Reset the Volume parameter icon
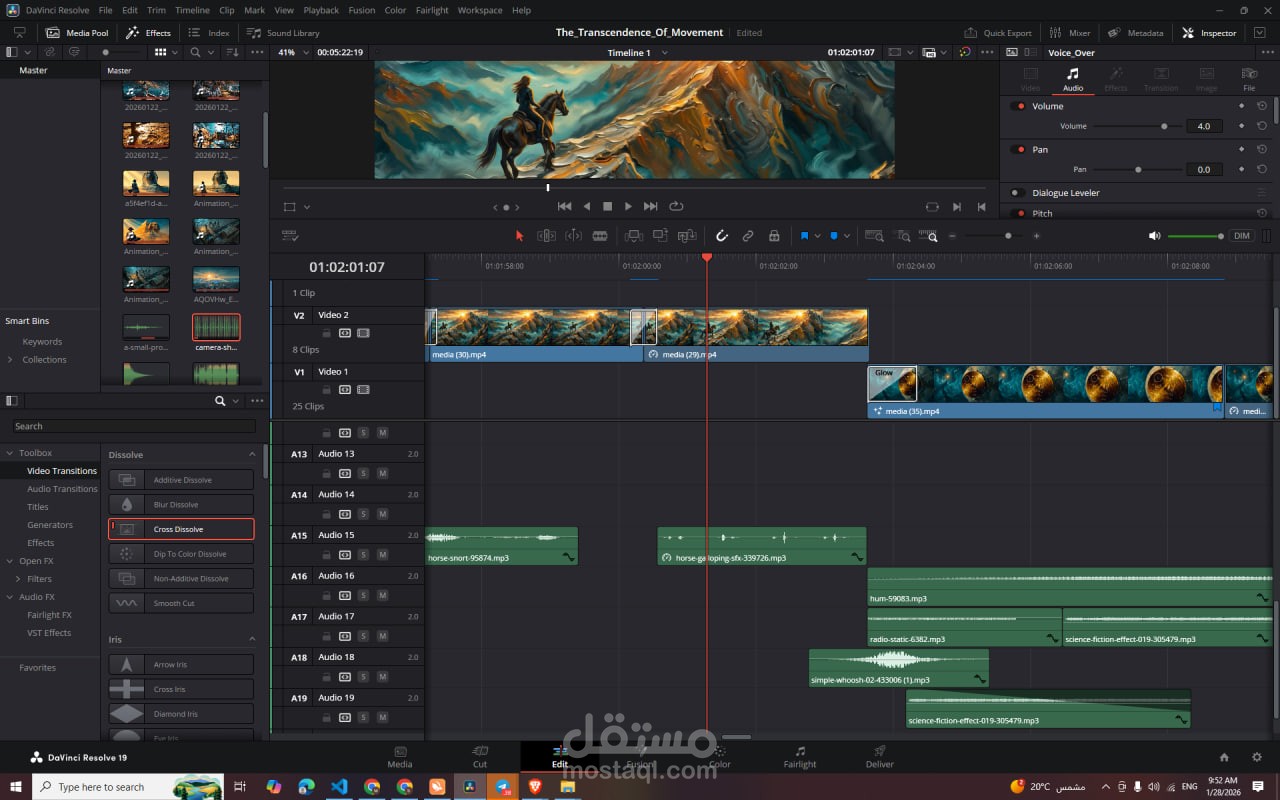The height and width of the screenshot is (800, 1280). [1261, 106]
